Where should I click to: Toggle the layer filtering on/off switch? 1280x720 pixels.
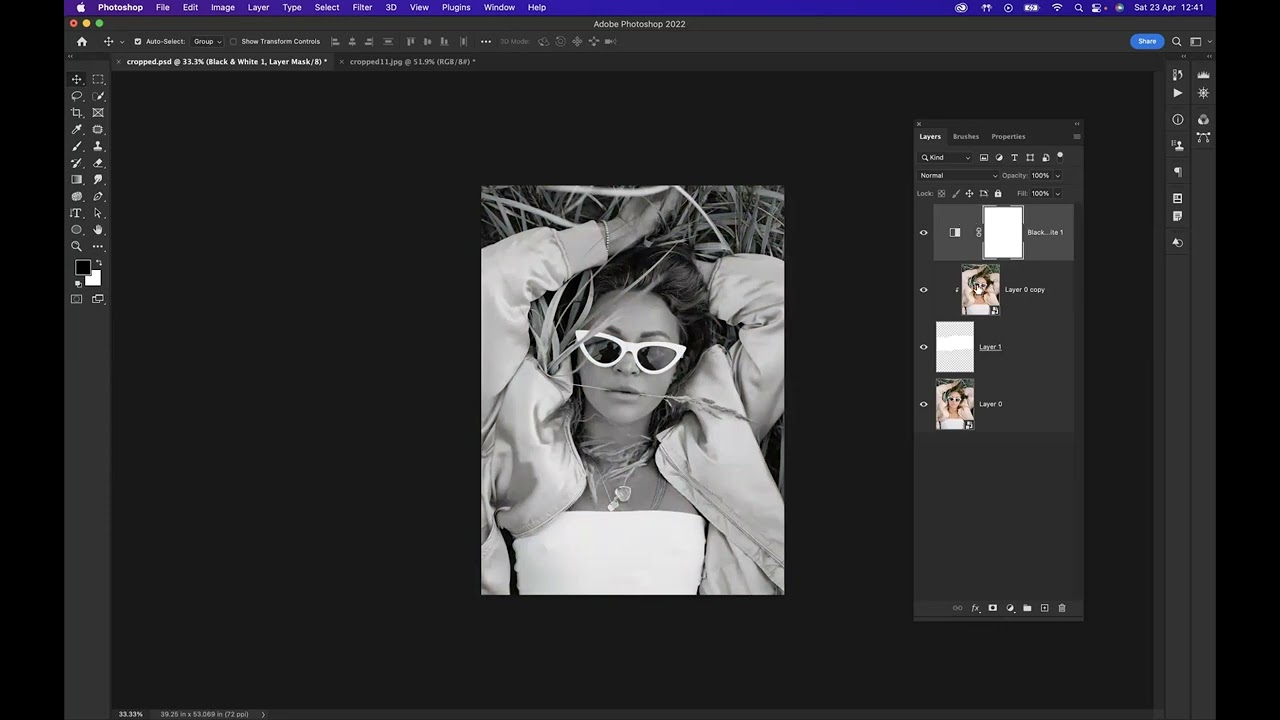[x=1060, y=156]
